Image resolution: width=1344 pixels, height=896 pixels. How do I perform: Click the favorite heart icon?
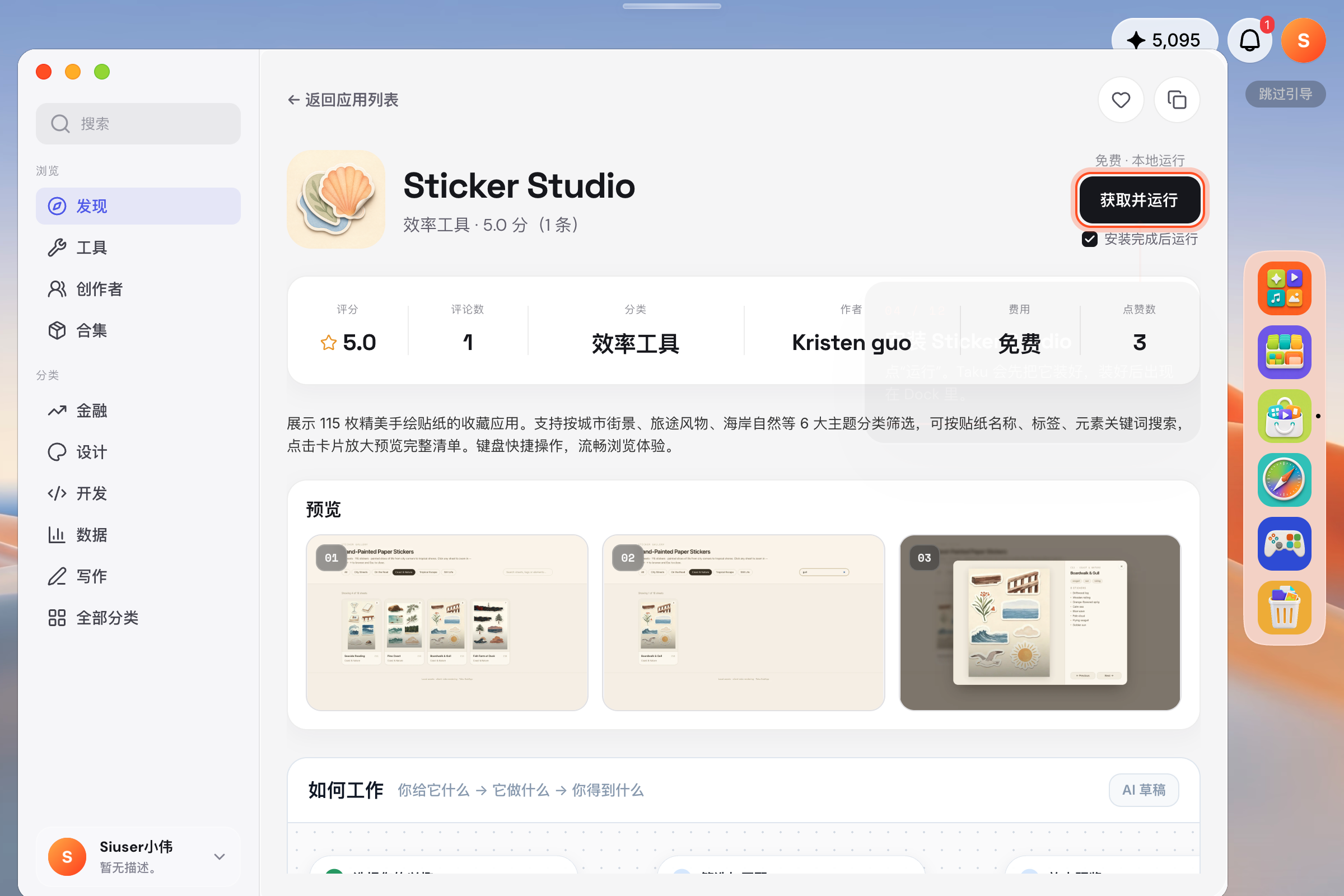coord(1121,100)
